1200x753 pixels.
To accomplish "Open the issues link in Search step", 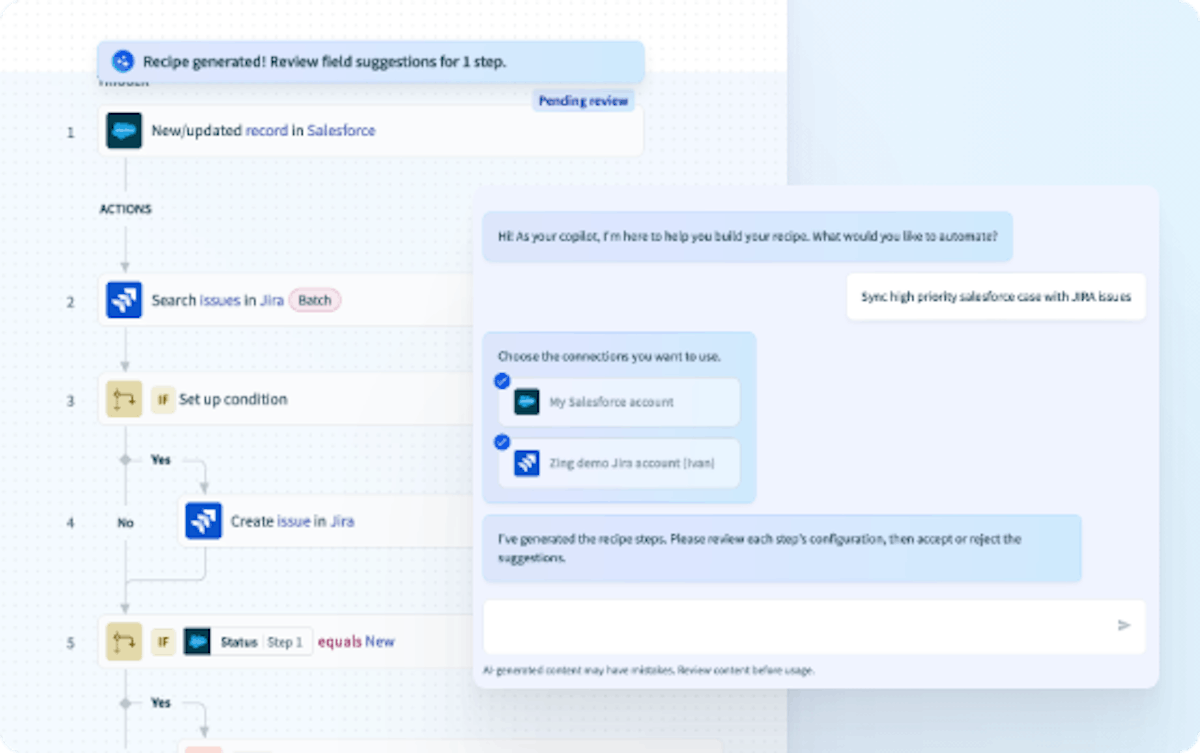I will pyautogui.click(x=220, y=300).
